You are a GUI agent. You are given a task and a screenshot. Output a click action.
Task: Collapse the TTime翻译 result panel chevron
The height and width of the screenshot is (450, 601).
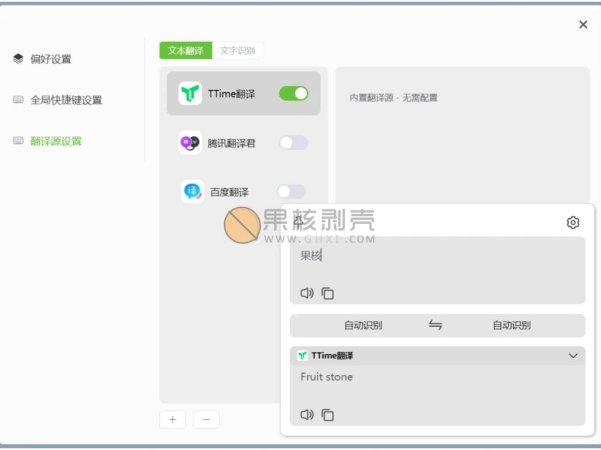(573, 356)
